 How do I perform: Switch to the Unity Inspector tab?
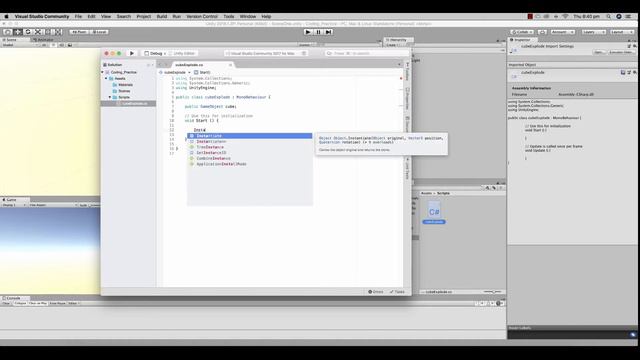click(522, 40)
